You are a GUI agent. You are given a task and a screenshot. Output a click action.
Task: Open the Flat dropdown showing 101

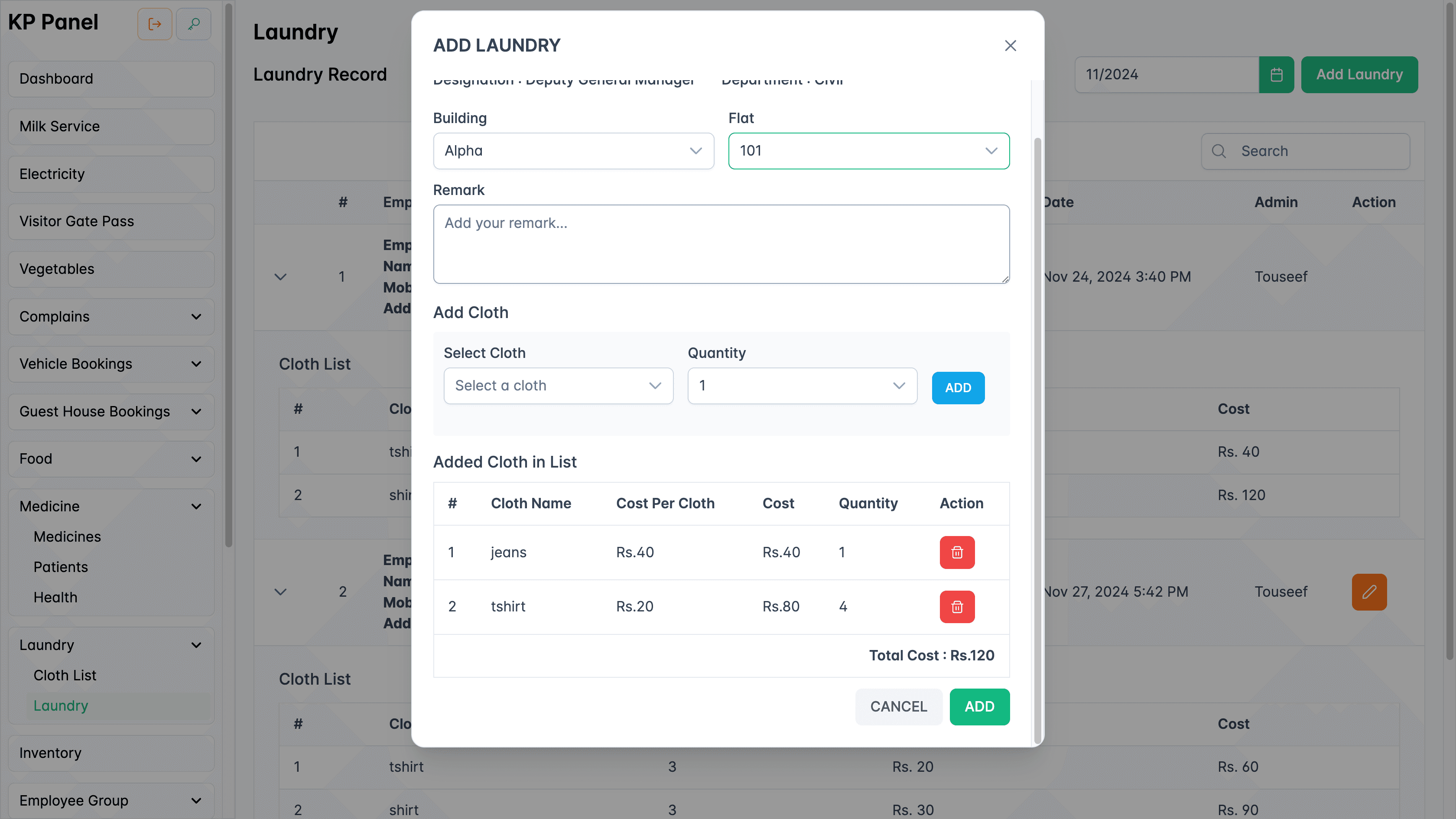pyautogui.click(x=869, y=151)
